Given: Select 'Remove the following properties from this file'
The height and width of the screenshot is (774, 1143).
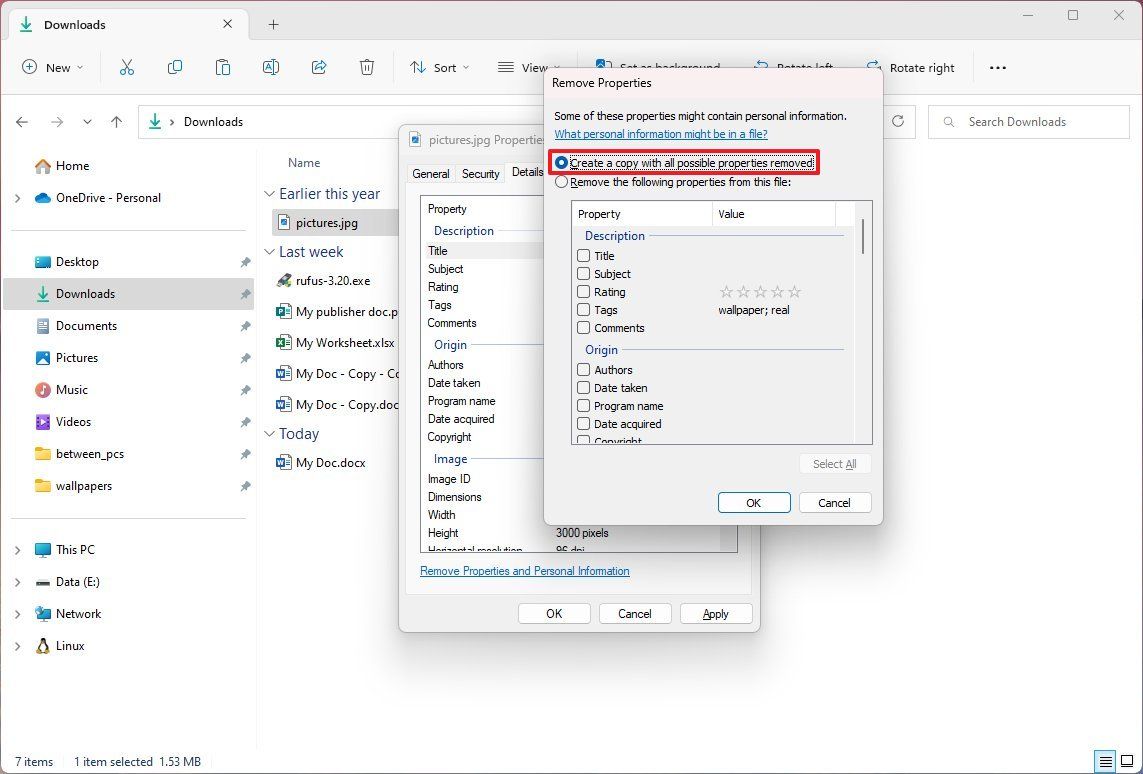Looking at the screenshot, I should point(561,182).
